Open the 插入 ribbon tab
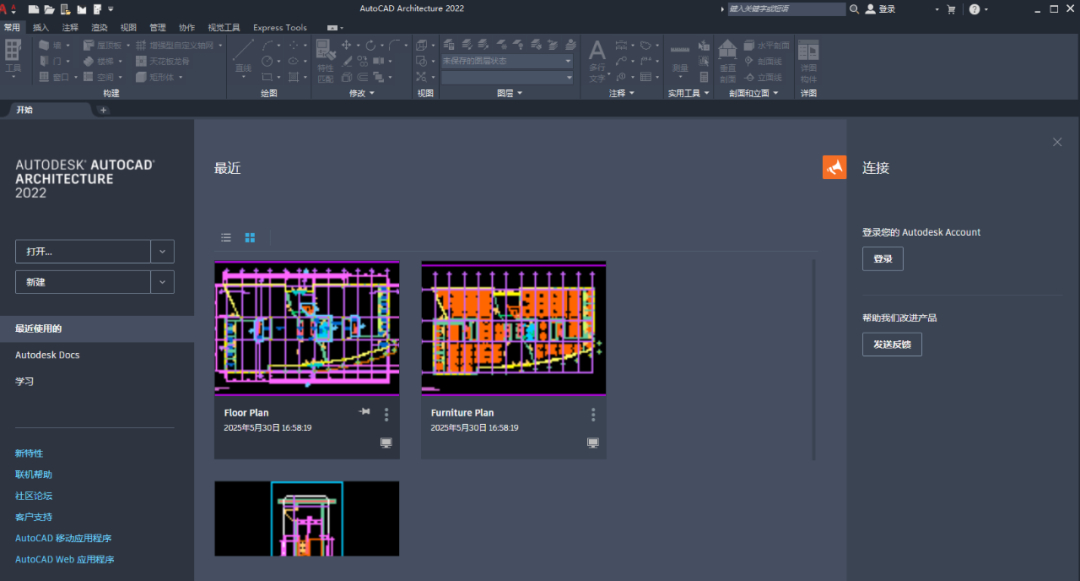 pos(40,27)
